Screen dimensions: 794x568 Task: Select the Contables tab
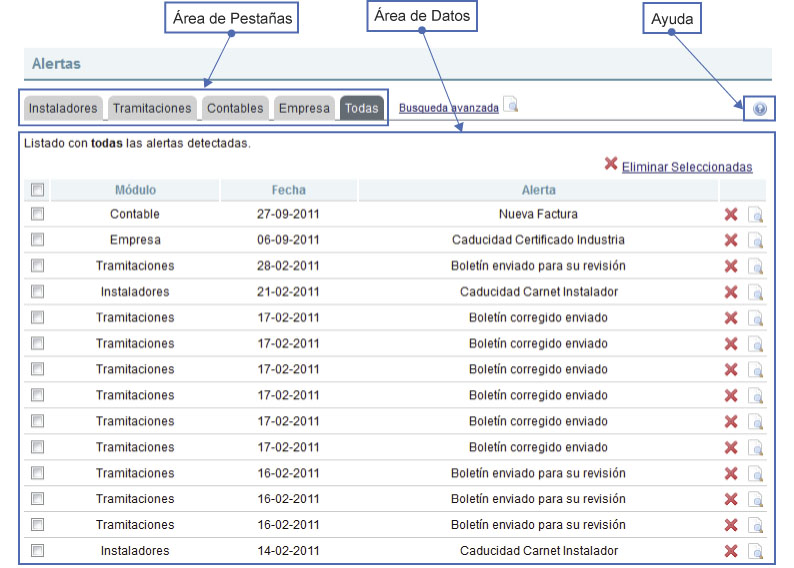tap(235, 108)
